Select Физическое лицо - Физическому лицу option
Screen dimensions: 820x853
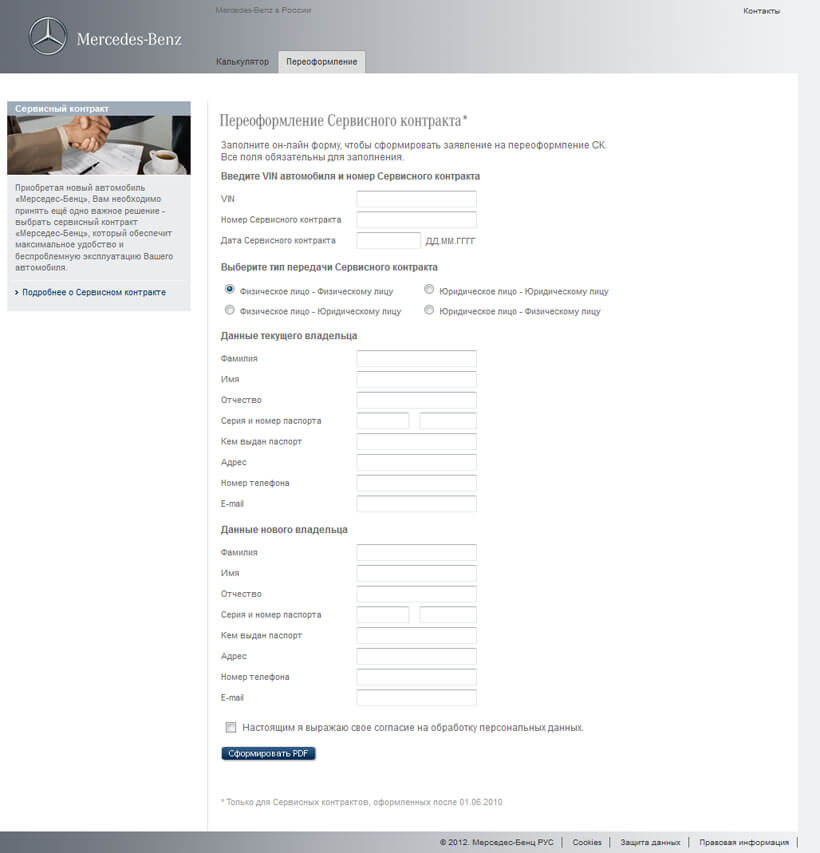click(230, 289)
